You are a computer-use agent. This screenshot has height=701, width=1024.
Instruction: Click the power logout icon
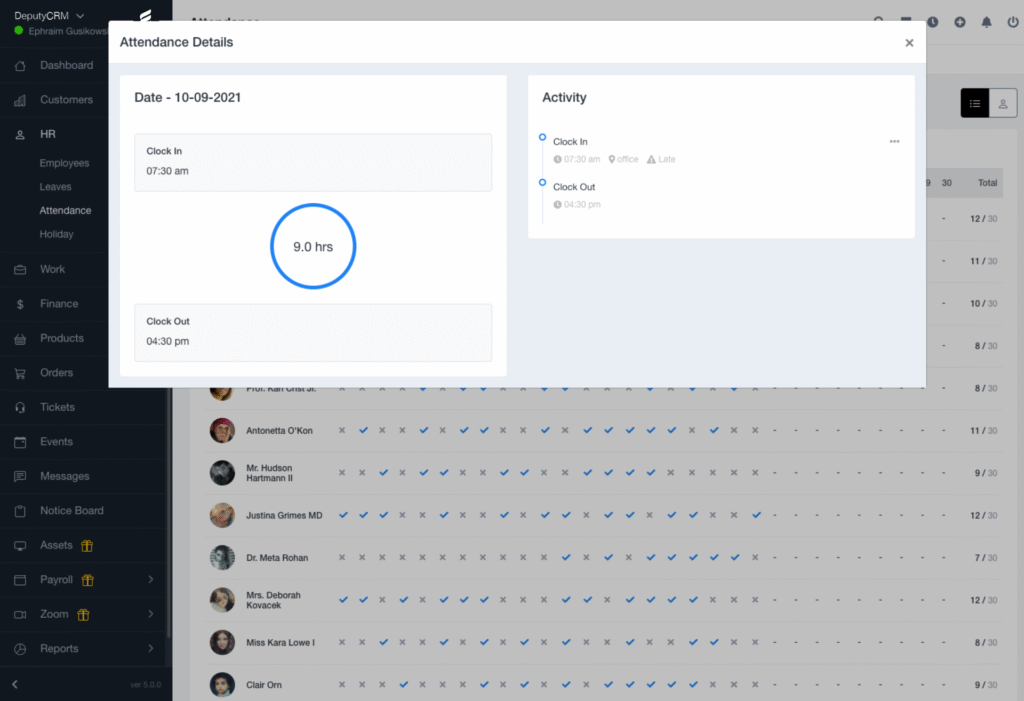pos(1012,22)
